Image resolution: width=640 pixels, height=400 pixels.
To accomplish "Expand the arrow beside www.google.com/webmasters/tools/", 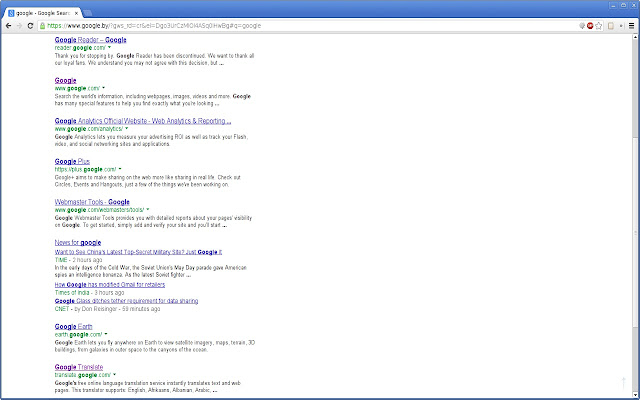I will click(148, 209).
